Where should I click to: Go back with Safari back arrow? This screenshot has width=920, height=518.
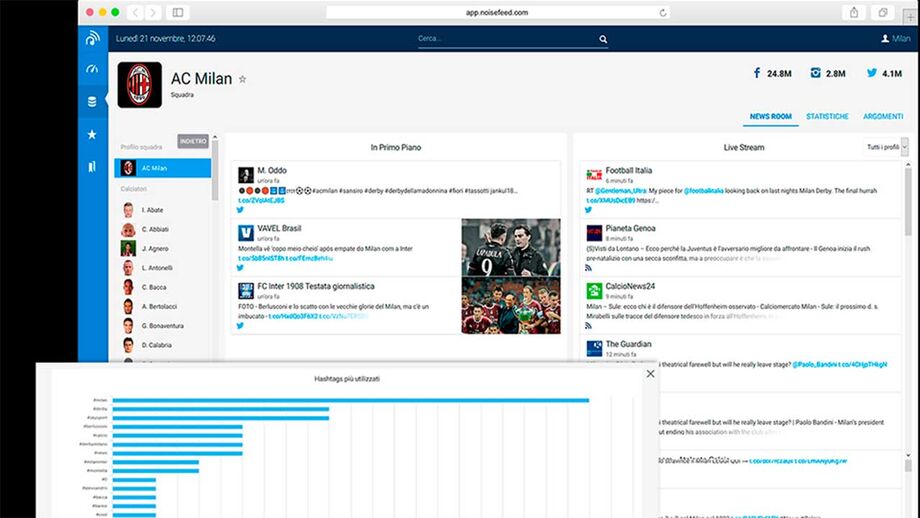pyautogui.click(x=135, y=12)
